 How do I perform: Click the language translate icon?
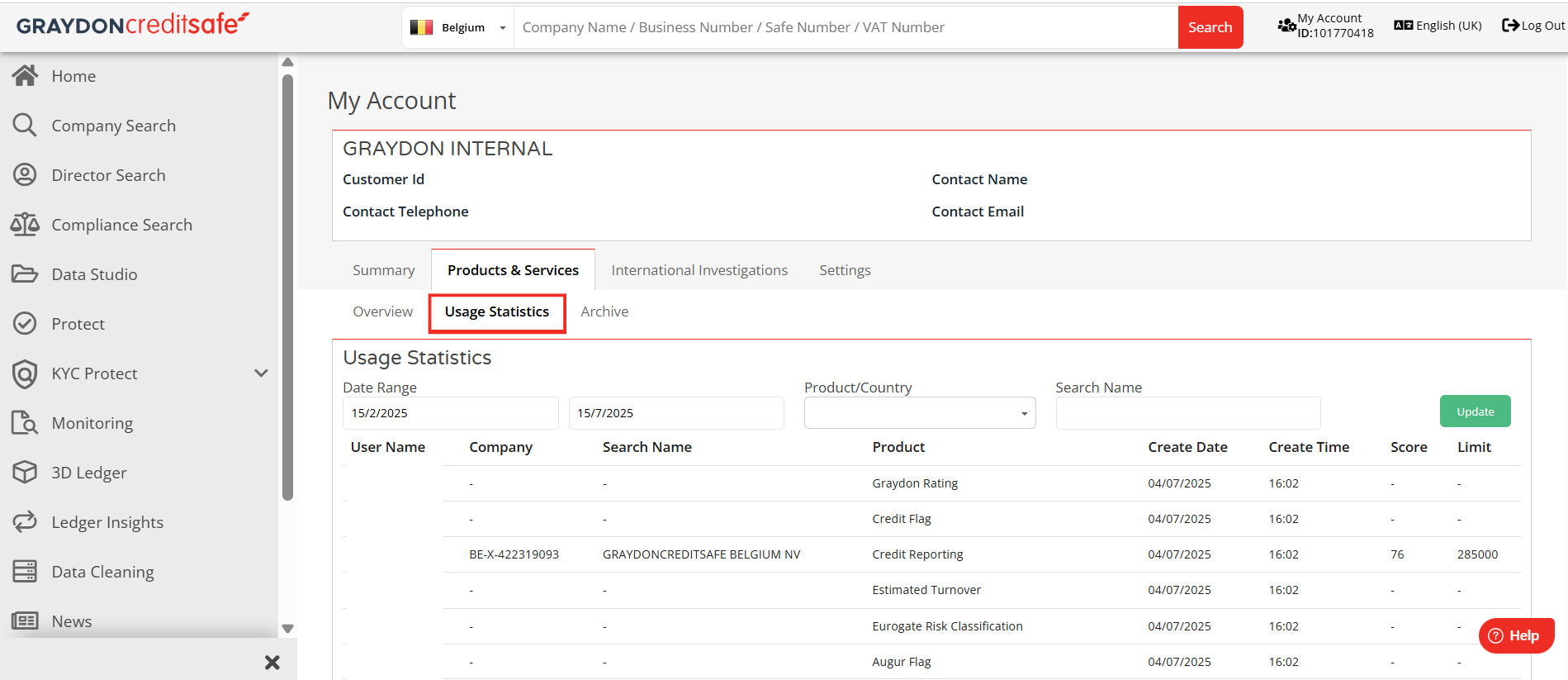coord(1403,26)
